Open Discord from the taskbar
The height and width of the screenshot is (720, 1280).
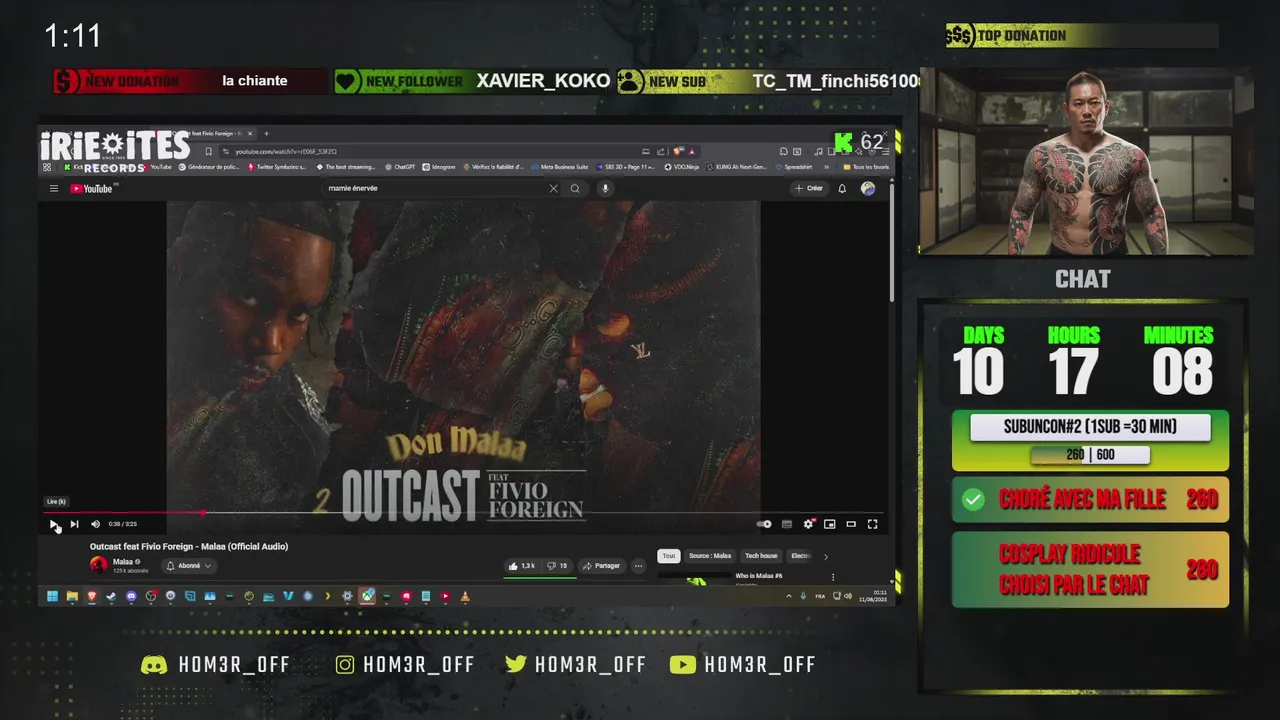coord(131,597)
